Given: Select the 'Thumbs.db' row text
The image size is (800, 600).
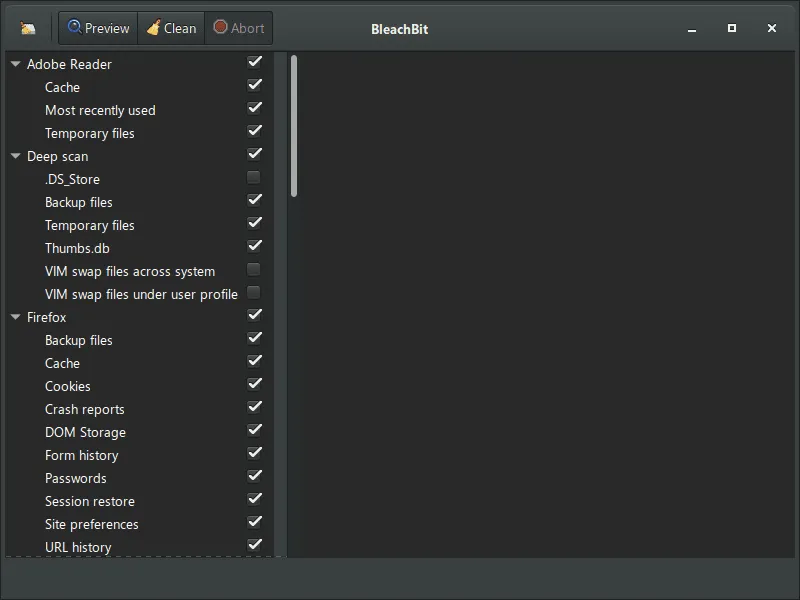Looking at the screenshot, I should coord(77,248).
